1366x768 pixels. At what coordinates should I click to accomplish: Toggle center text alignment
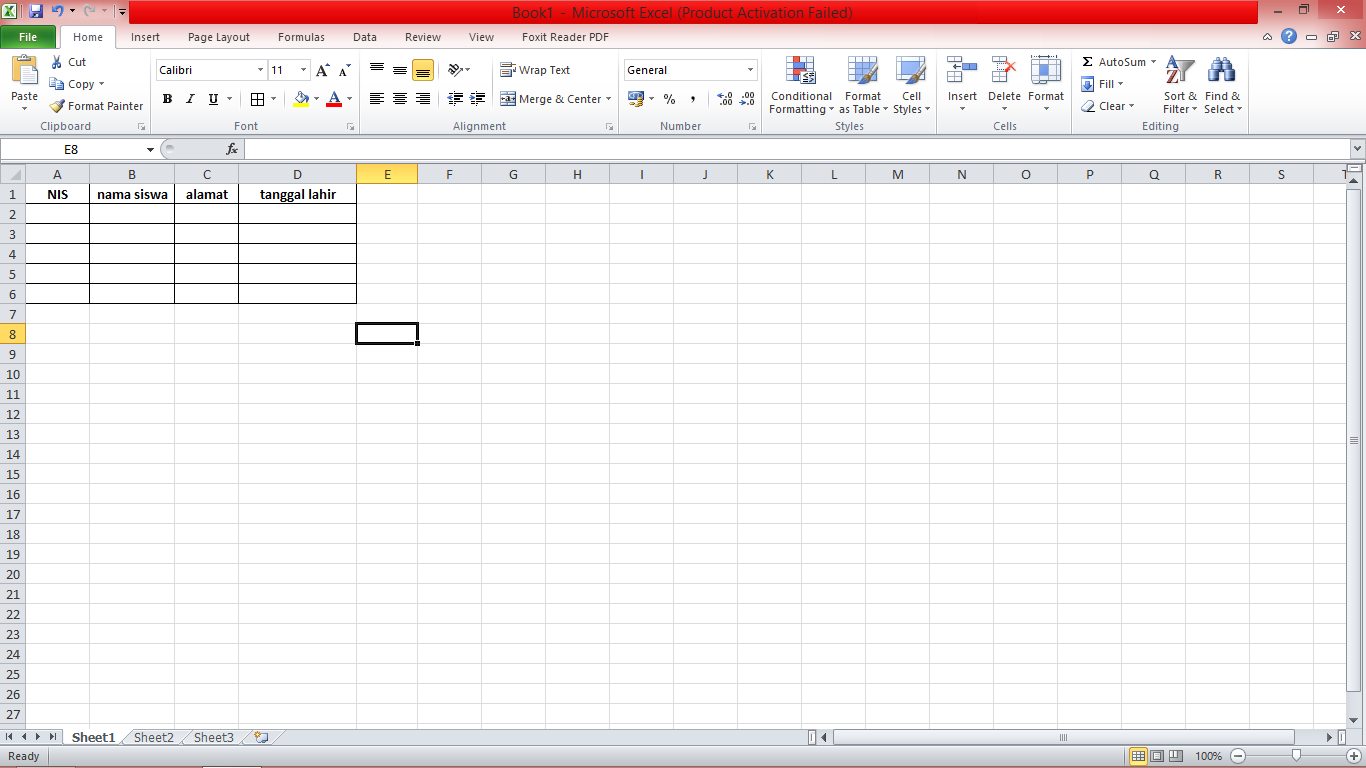pyautogui.click(x=399, y=99)
